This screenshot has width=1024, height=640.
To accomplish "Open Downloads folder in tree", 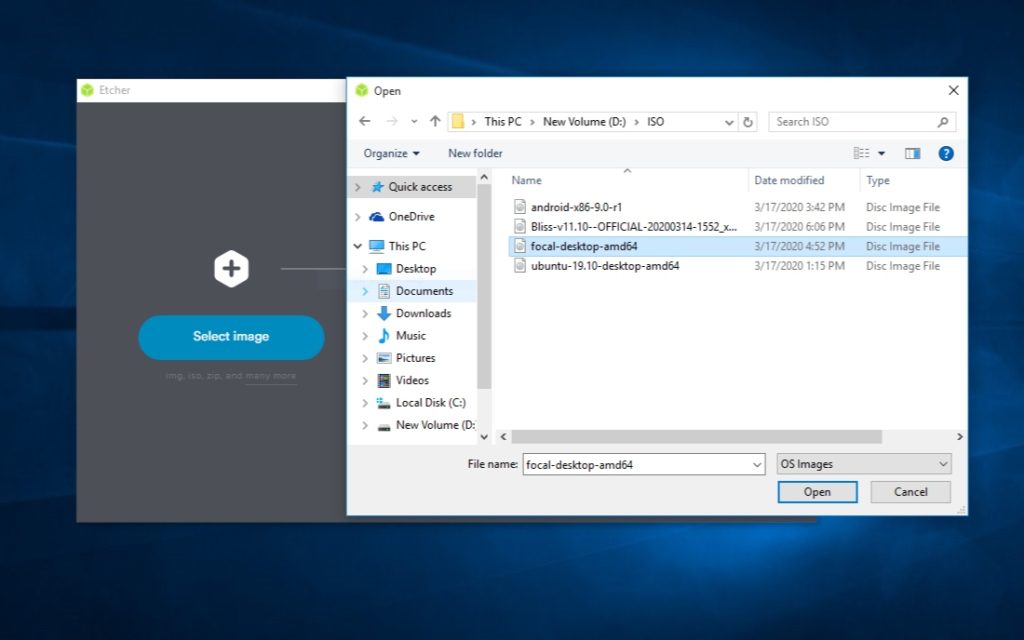I will click(x=423, y=313).
